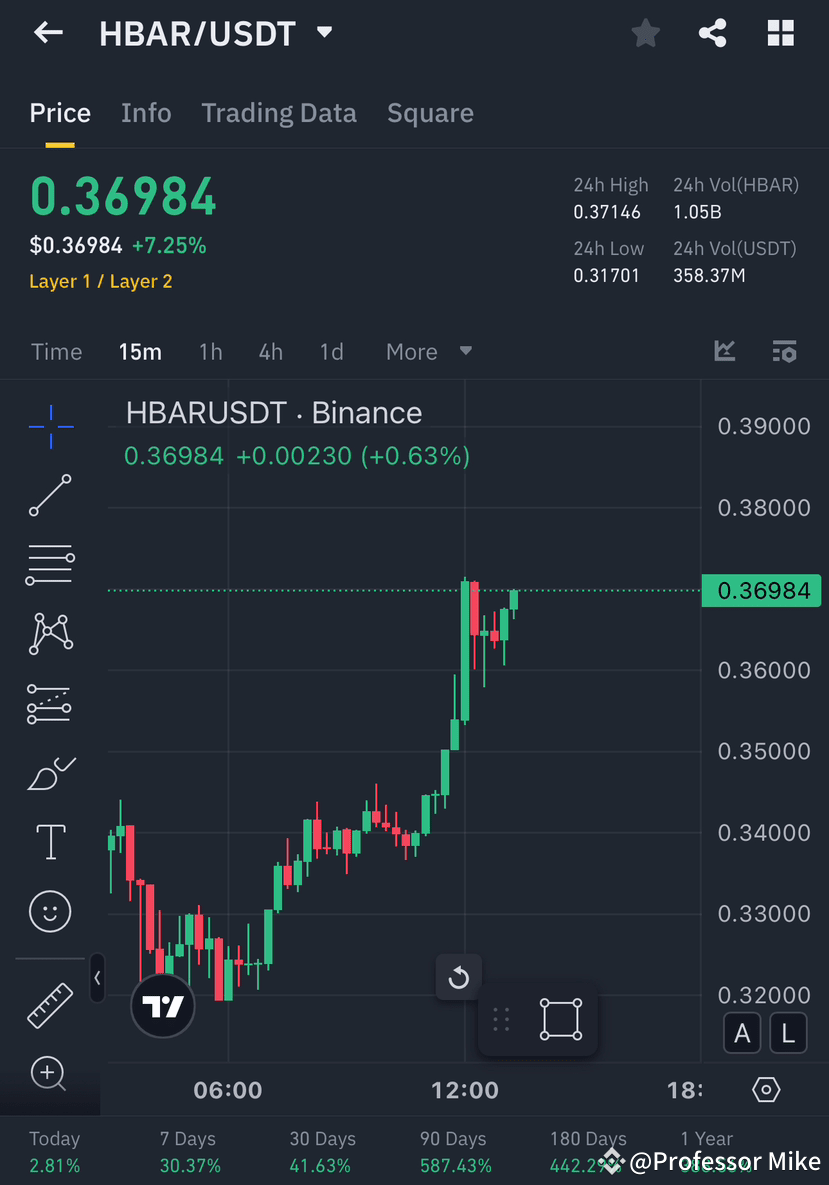Refresh the chart with the reload button
The width and height of the screenshot is (829, 1185).
point(458,977)
